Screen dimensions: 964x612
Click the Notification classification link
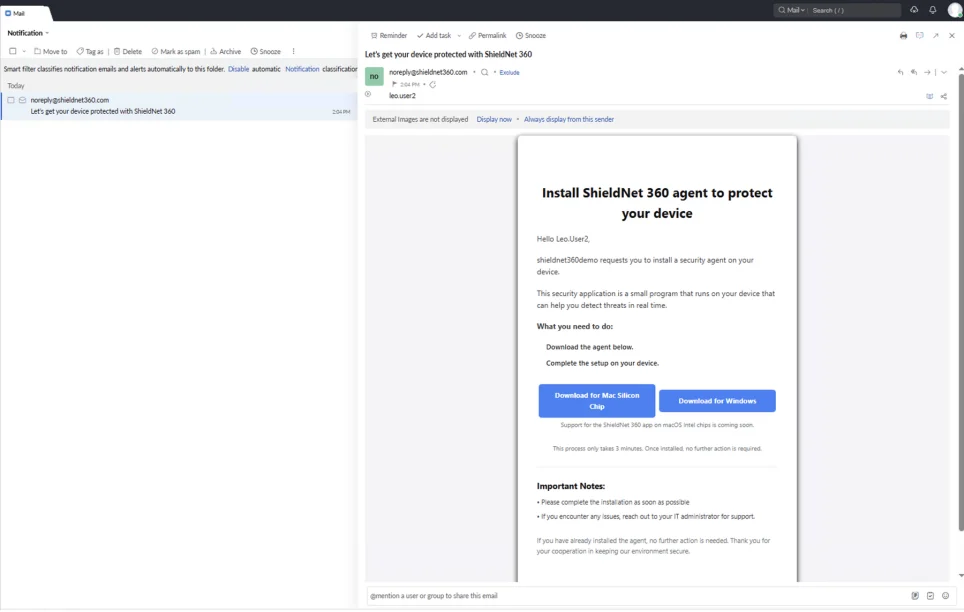302,69
